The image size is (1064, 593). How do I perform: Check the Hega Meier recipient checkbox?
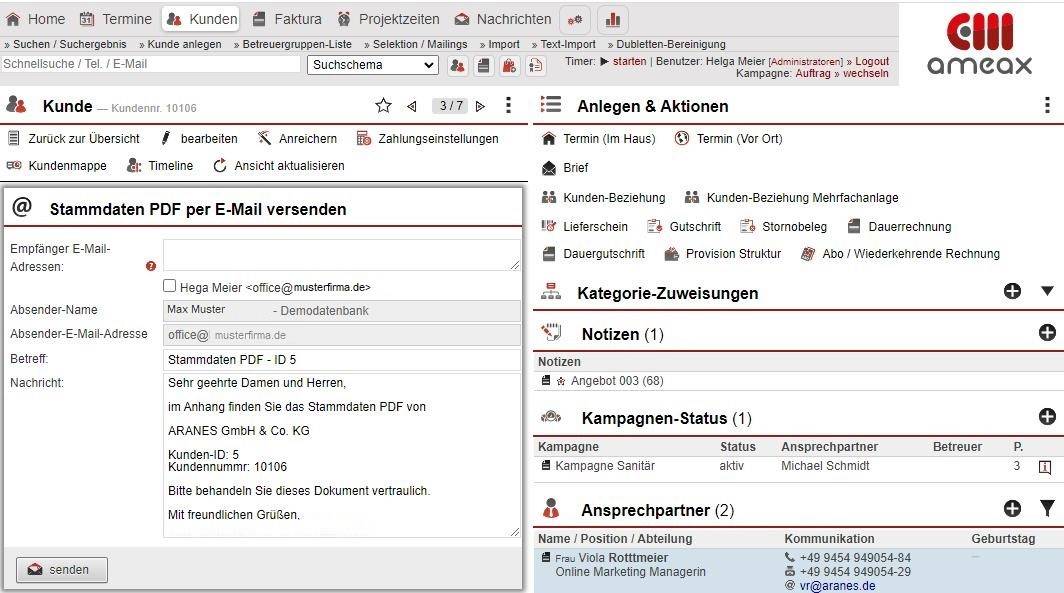coord(170,286)
